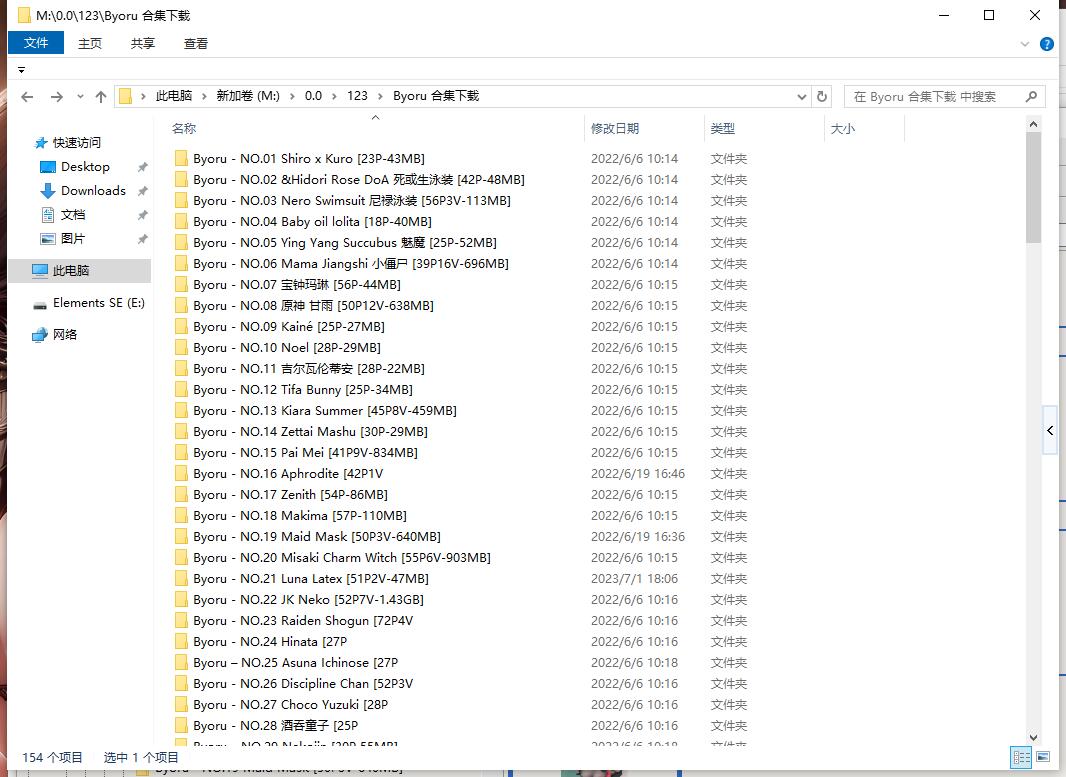Click folder icon of NO.18 Makima
Viewport: 1066px width, 777px height.
pyautogui.click(x=181, y=515)
